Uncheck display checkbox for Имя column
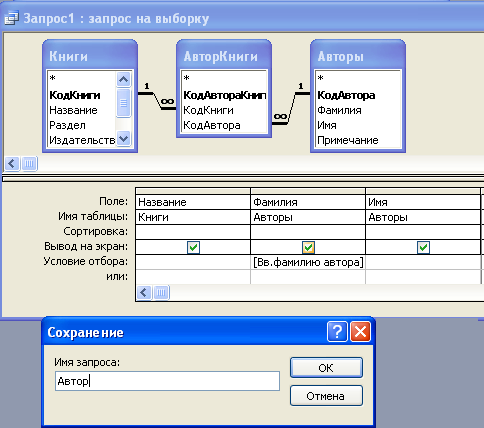The height and width of the screenshot is (428, 484). tap(423, 247)
